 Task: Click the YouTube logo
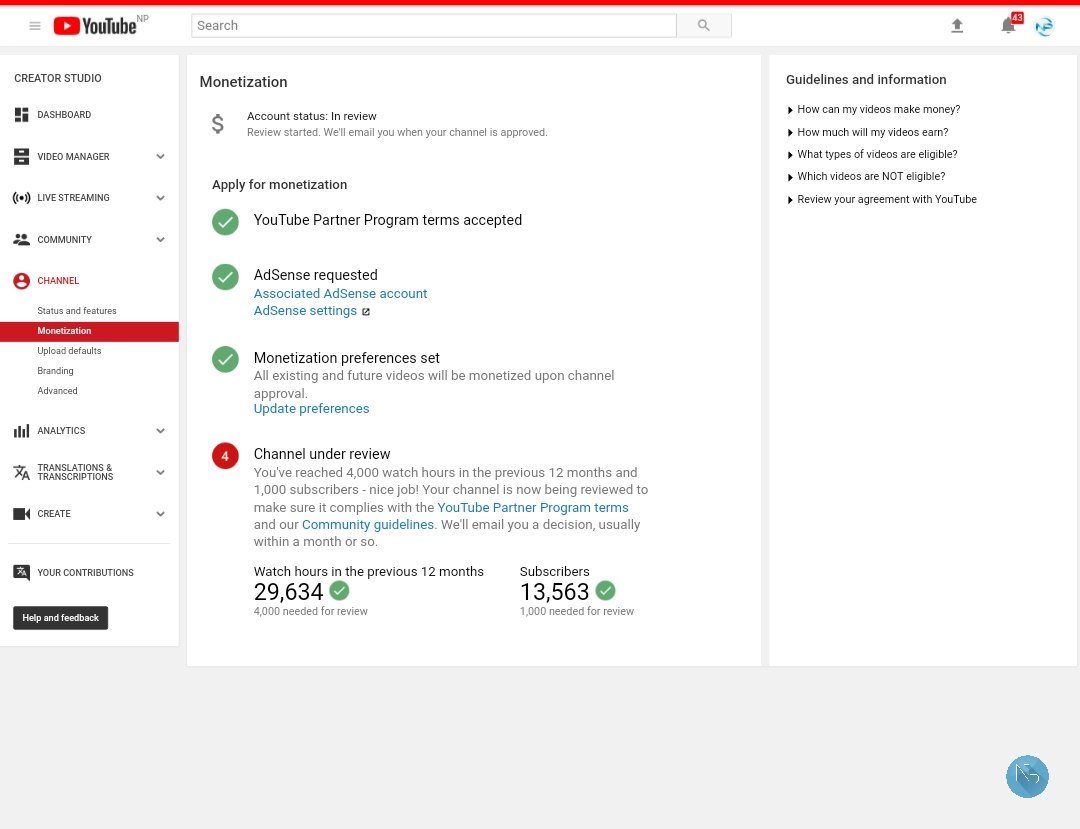pyautogui.click(x=95, y=26)
